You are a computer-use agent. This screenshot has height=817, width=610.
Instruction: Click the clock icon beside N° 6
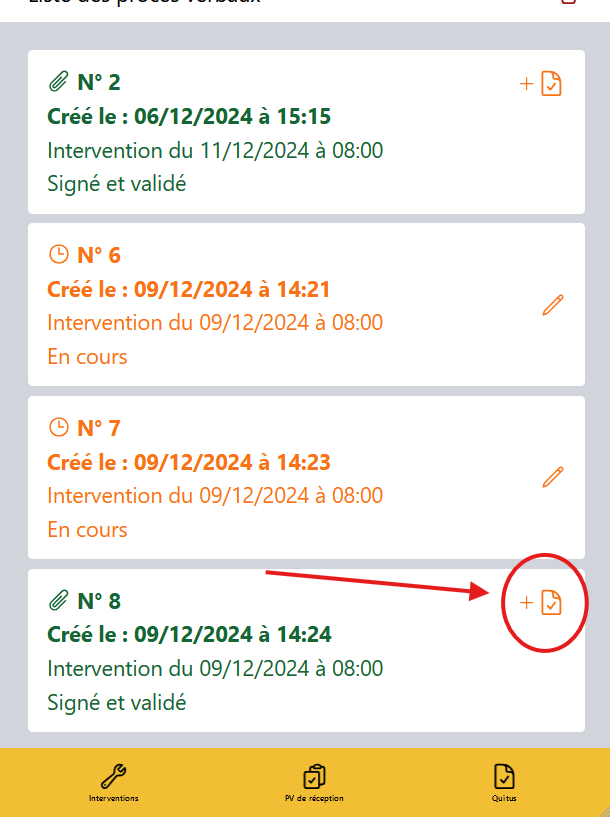[x=59, y=254]
